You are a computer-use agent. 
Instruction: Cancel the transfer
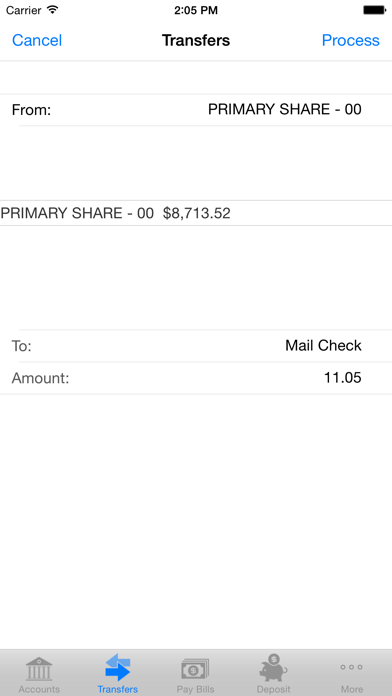point(37,40)
